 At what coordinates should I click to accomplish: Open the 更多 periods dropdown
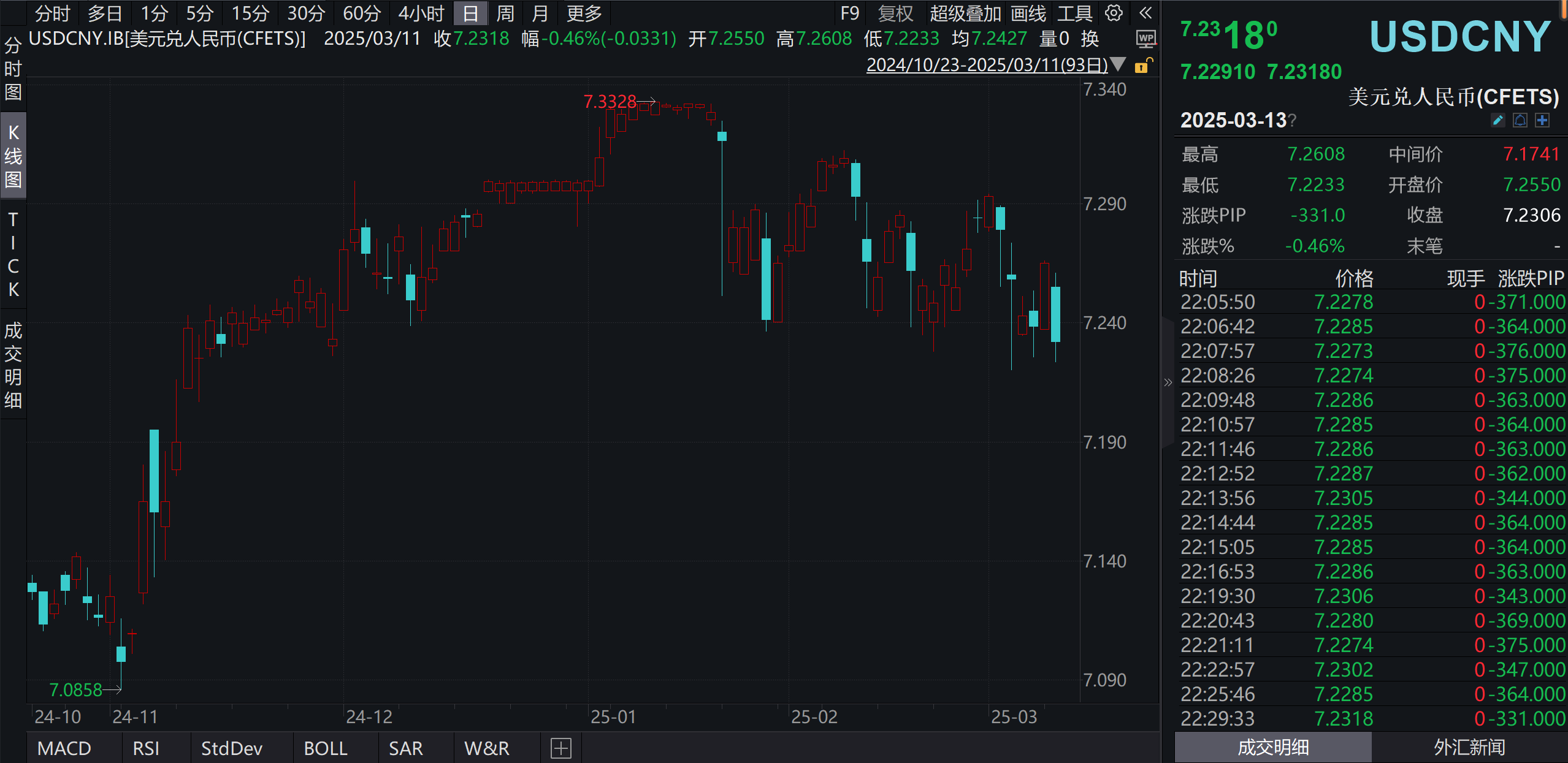point(583,13)
